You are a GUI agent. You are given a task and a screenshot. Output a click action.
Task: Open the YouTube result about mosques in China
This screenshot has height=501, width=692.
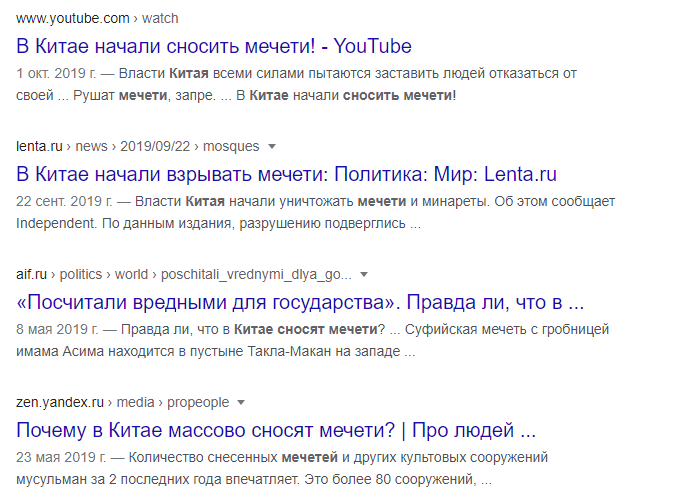(x=214, y=46)
